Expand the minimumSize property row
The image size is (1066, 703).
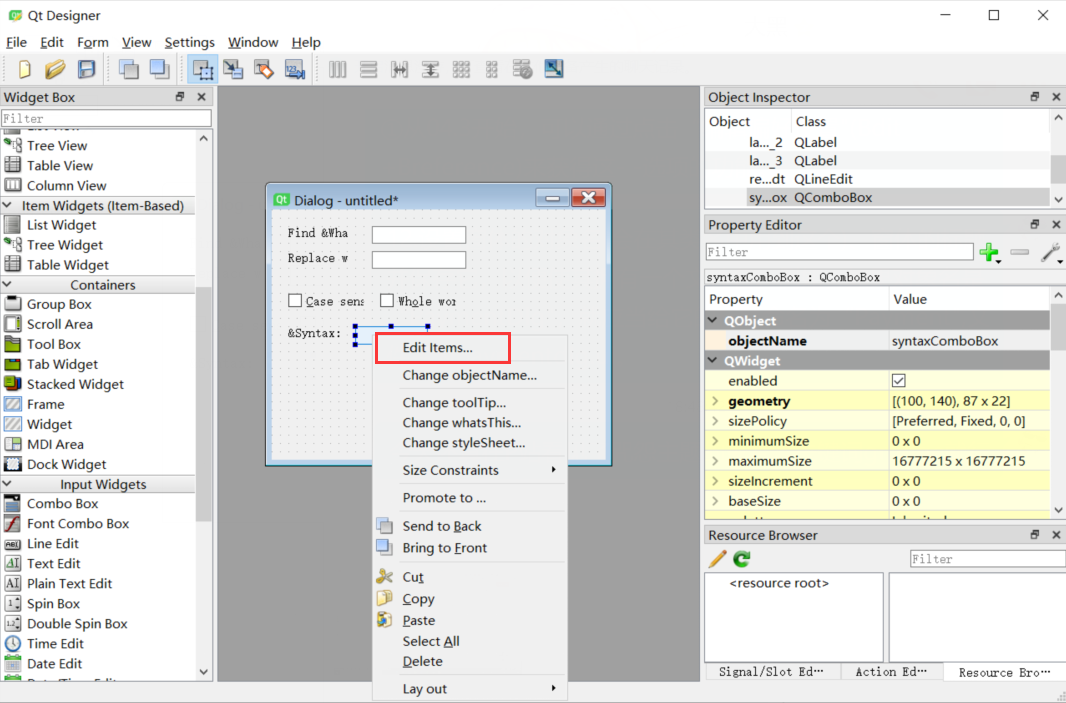click(x=715, y=441)
